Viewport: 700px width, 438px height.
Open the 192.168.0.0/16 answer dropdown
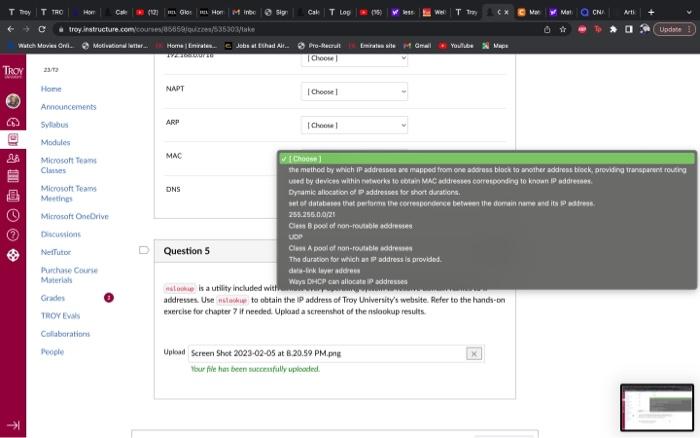point(354,58)
